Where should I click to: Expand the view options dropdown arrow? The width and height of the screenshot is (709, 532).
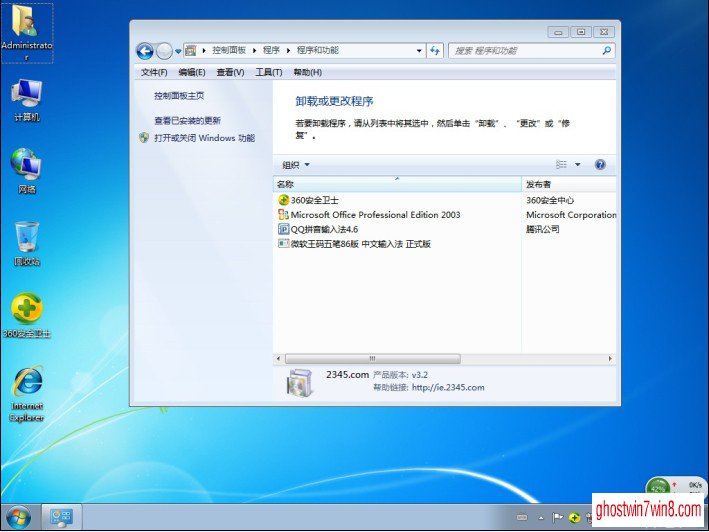(x=578, y=165)
